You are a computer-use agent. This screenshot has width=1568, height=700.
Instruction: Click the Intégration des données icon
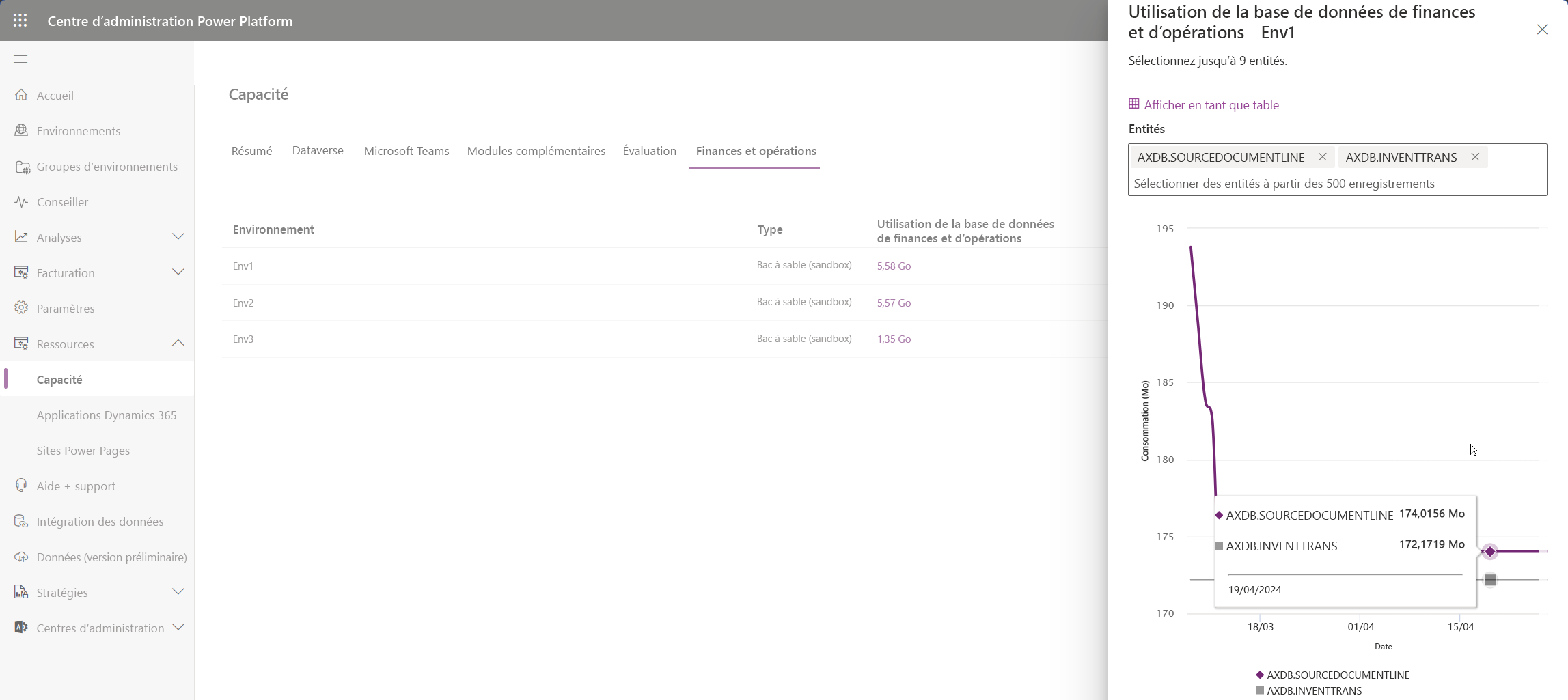pos(21,522)
